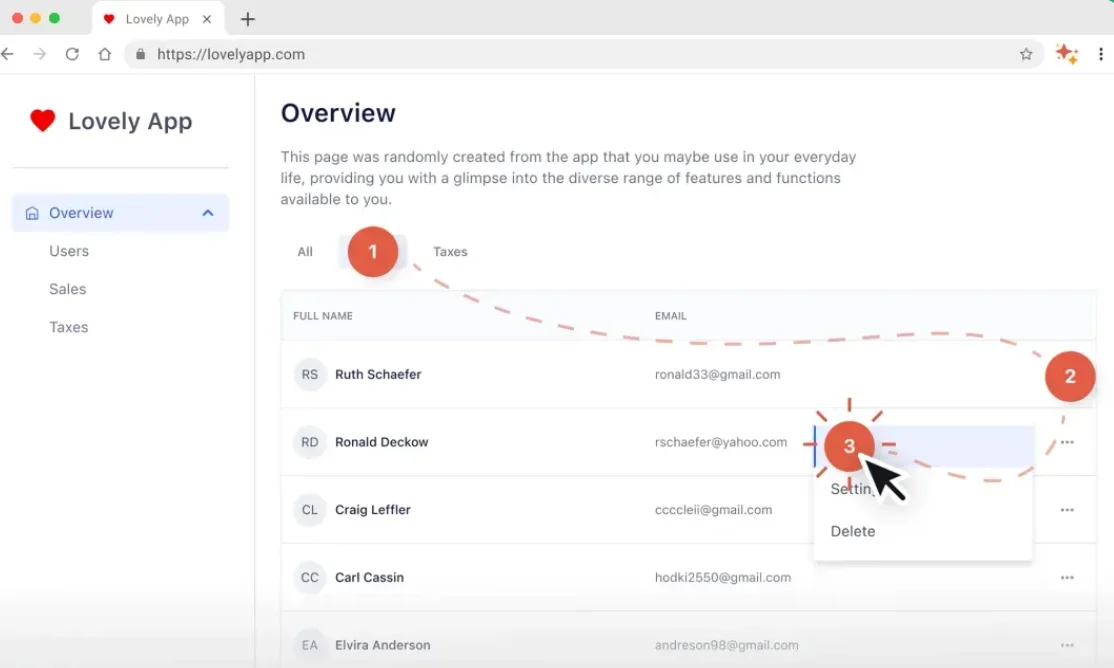1114x668 pixels.
Task: Open row options for Elvira Anderson
Action: [1067, 645]
